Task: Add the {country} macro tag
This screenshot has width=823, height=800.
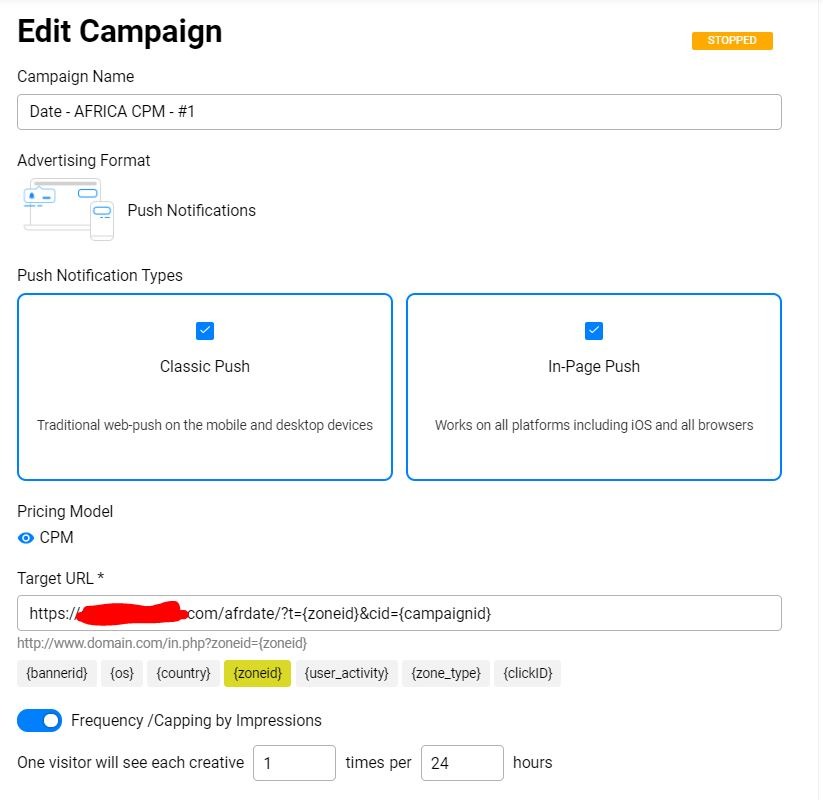Action: point(183,673)
